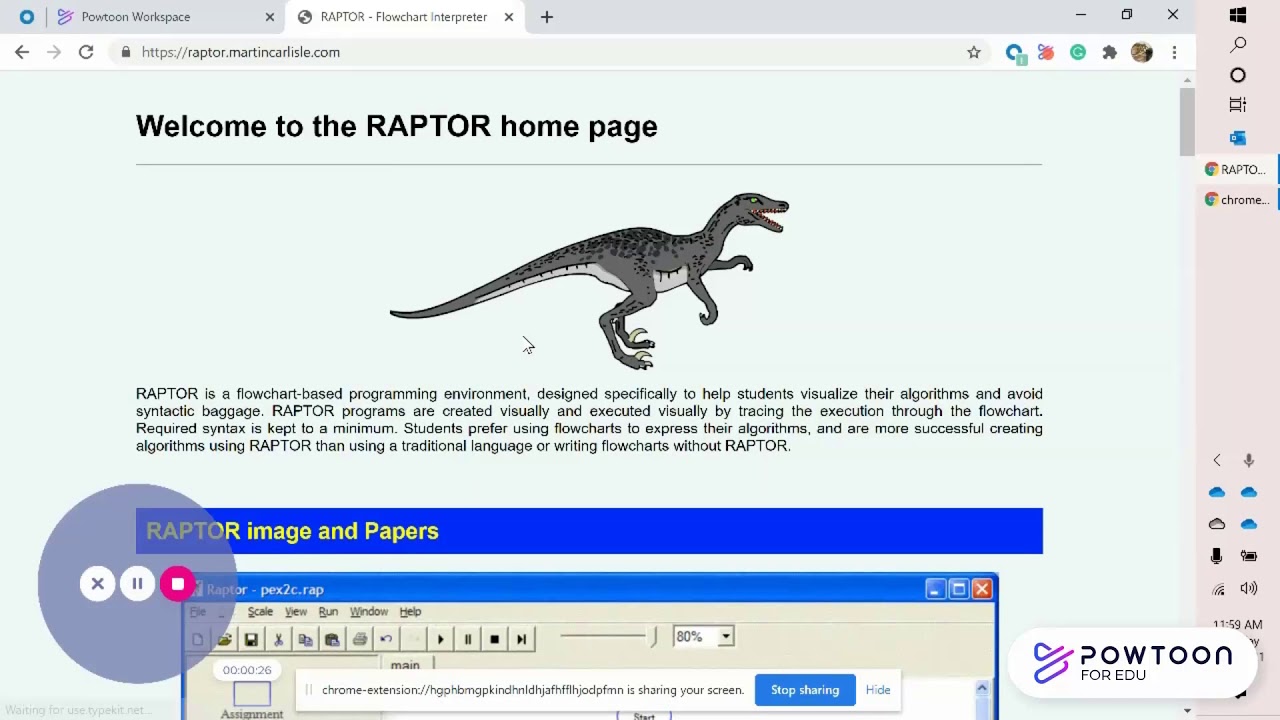Go back to the previous page
1280x720 pixels.
point(22,52)
